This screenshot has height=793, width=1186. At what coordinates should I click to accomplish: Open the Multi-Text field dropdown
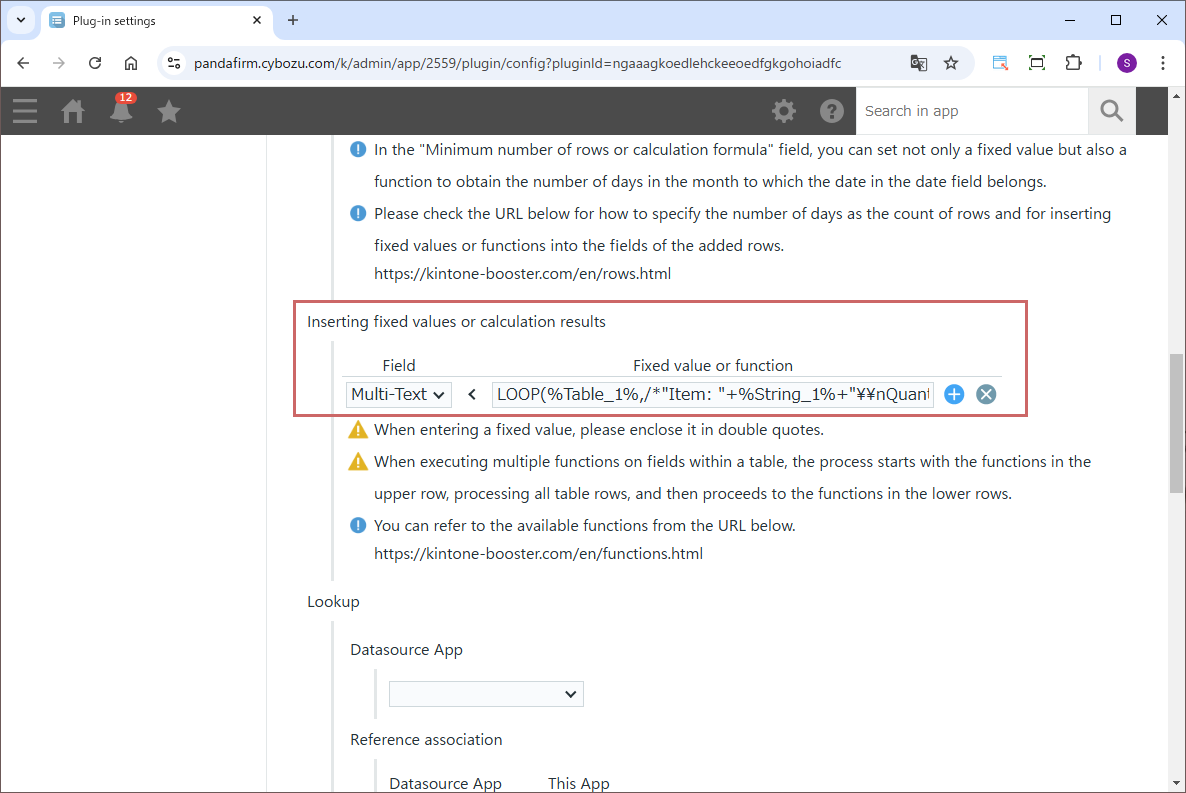[399, 394]
